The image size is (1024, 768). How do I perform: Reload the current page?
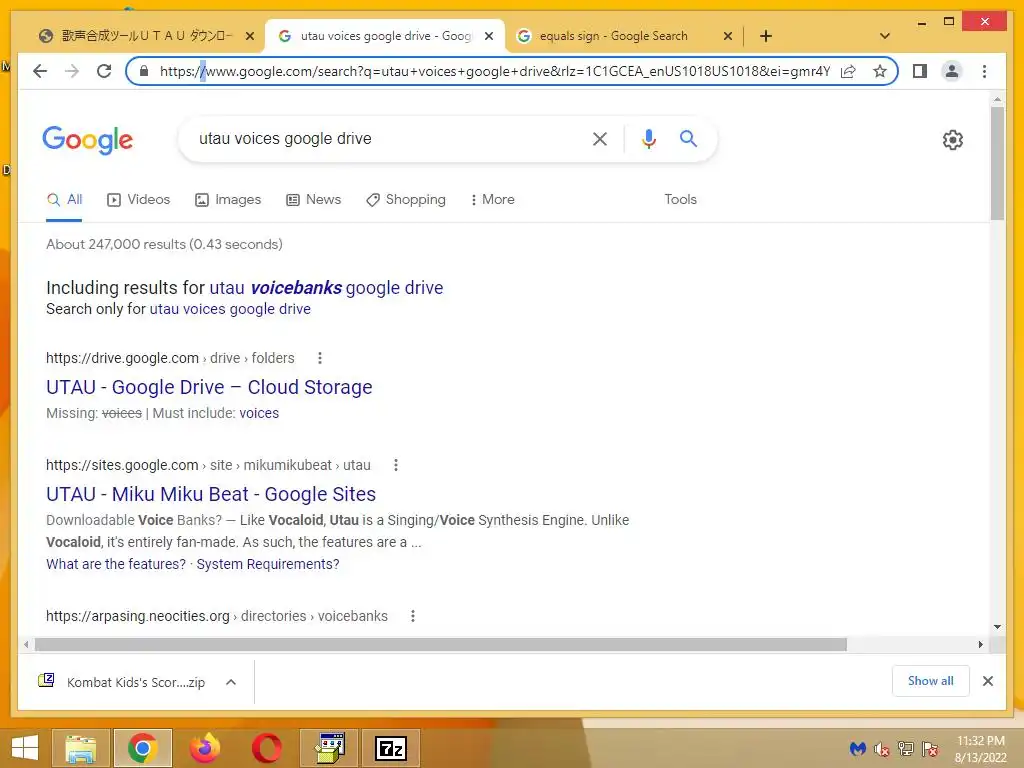click(104, 71)
